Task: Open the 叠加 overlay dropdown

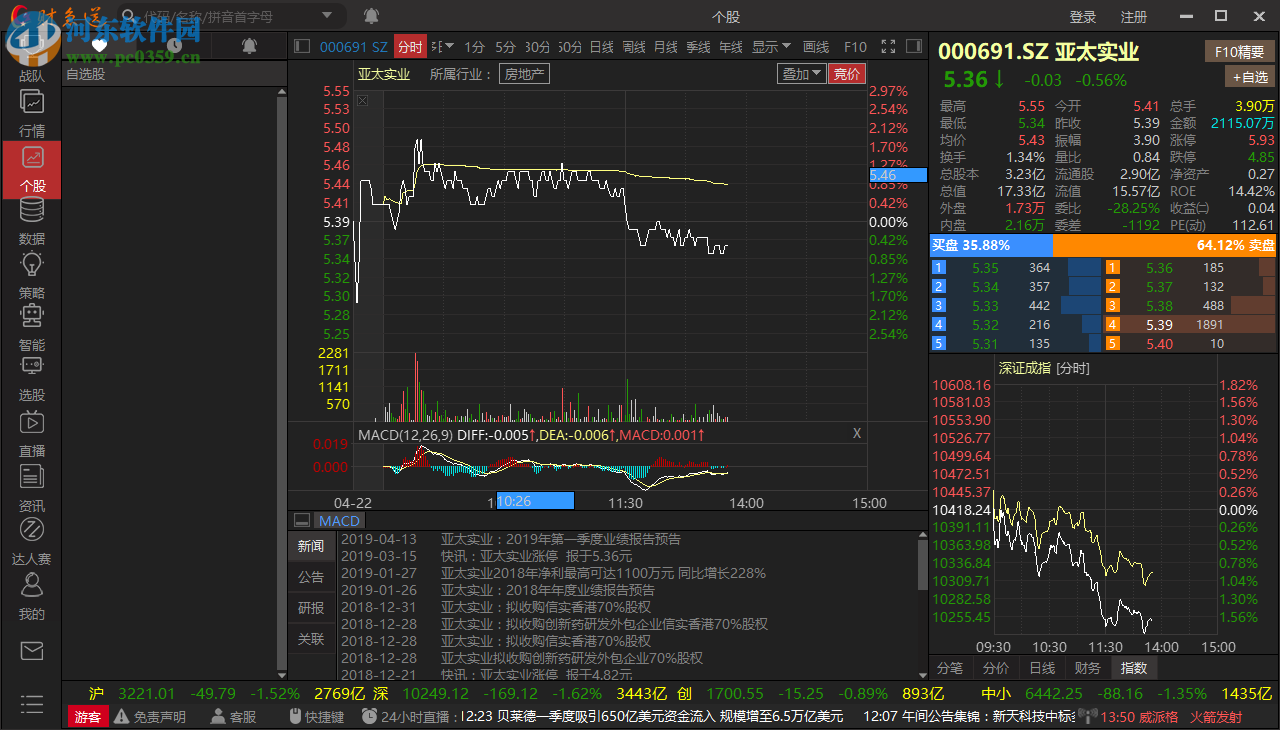Action: 801,73
